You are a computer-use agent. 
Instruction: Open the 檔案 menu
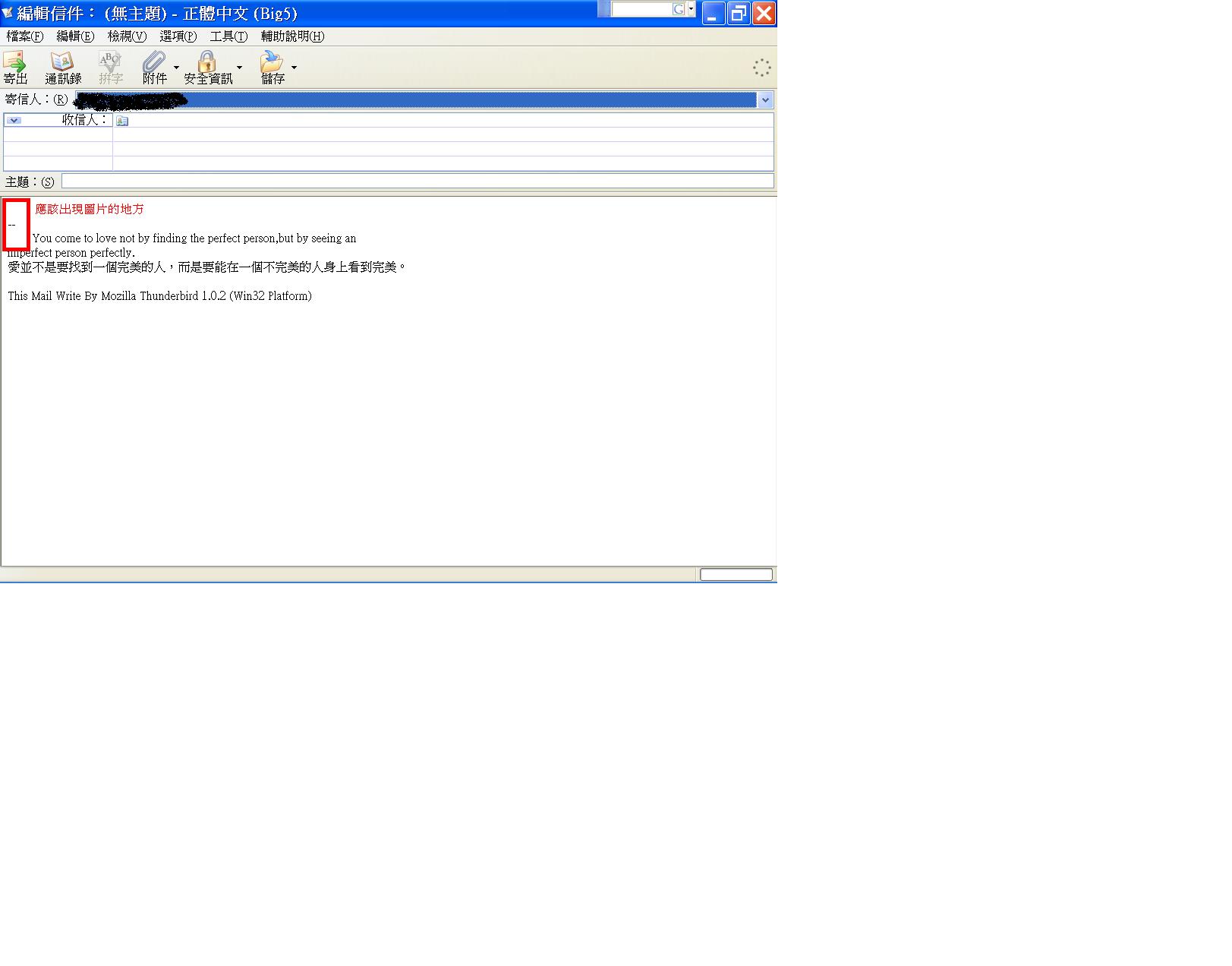(x=25, y=36)
